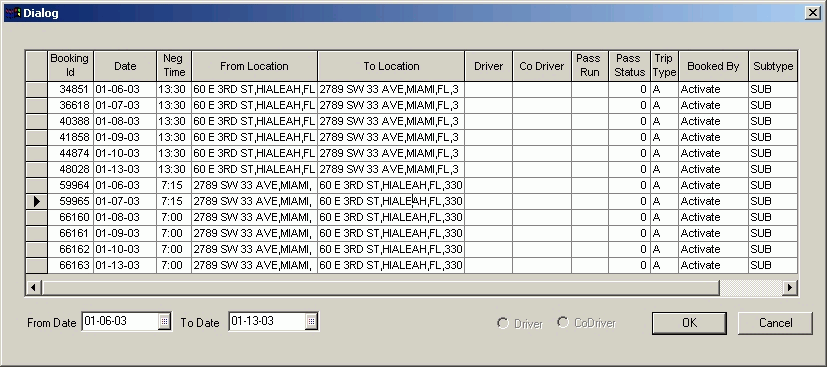
Task: Click booking id cell 66161
Action: [71, 233]
